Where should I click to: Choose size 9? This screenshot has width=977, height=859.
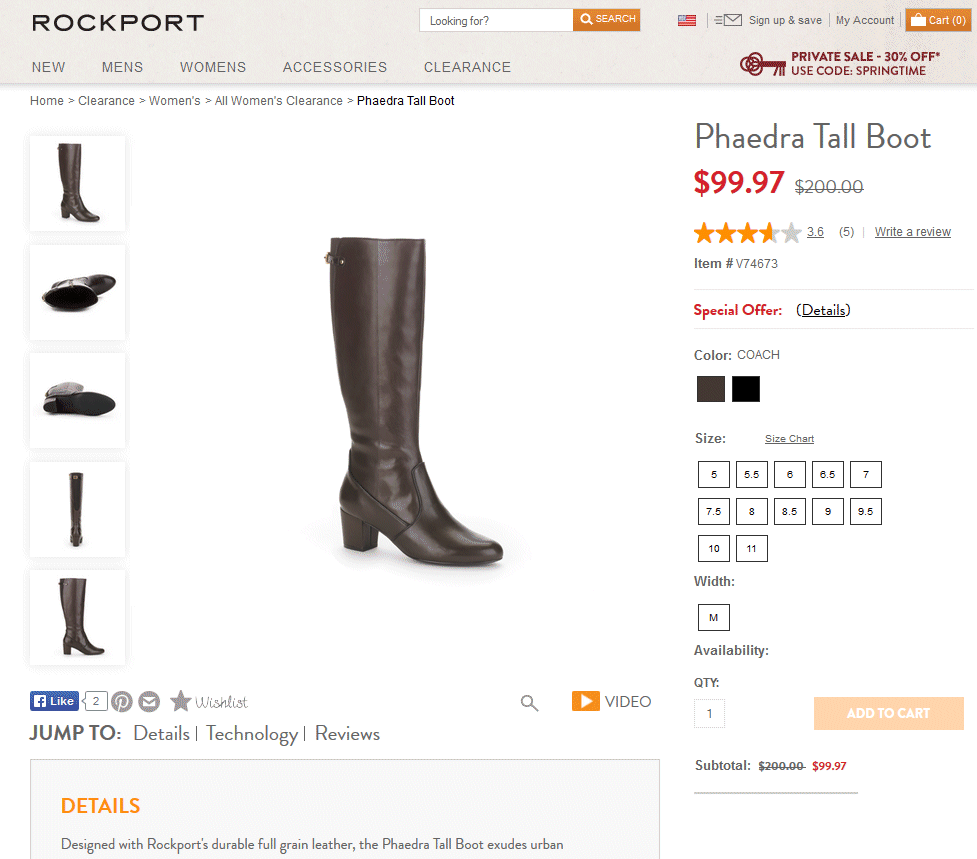(x=827, y=511)
